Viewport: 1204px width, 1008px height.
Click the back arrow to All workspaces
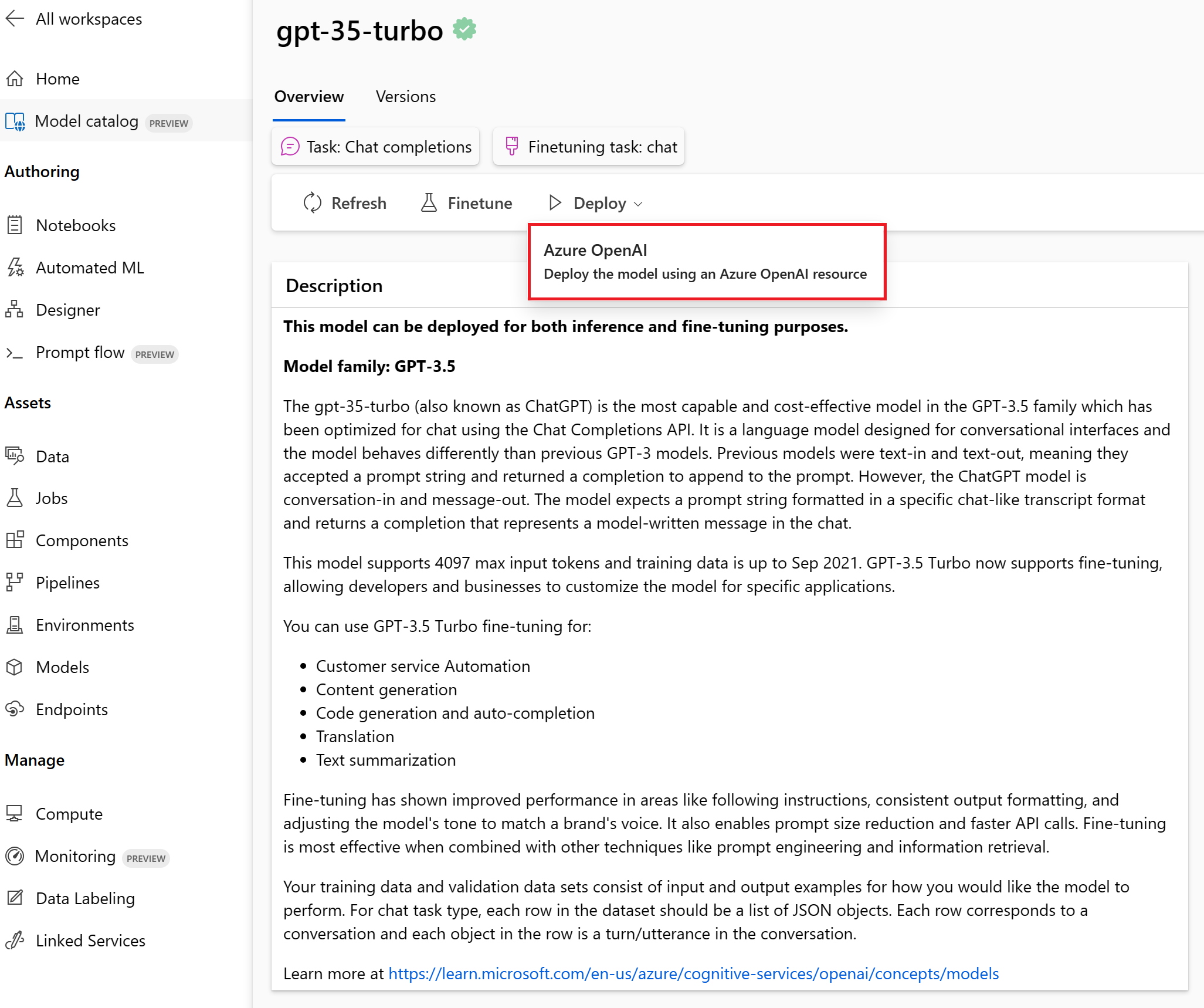point(15,19)
